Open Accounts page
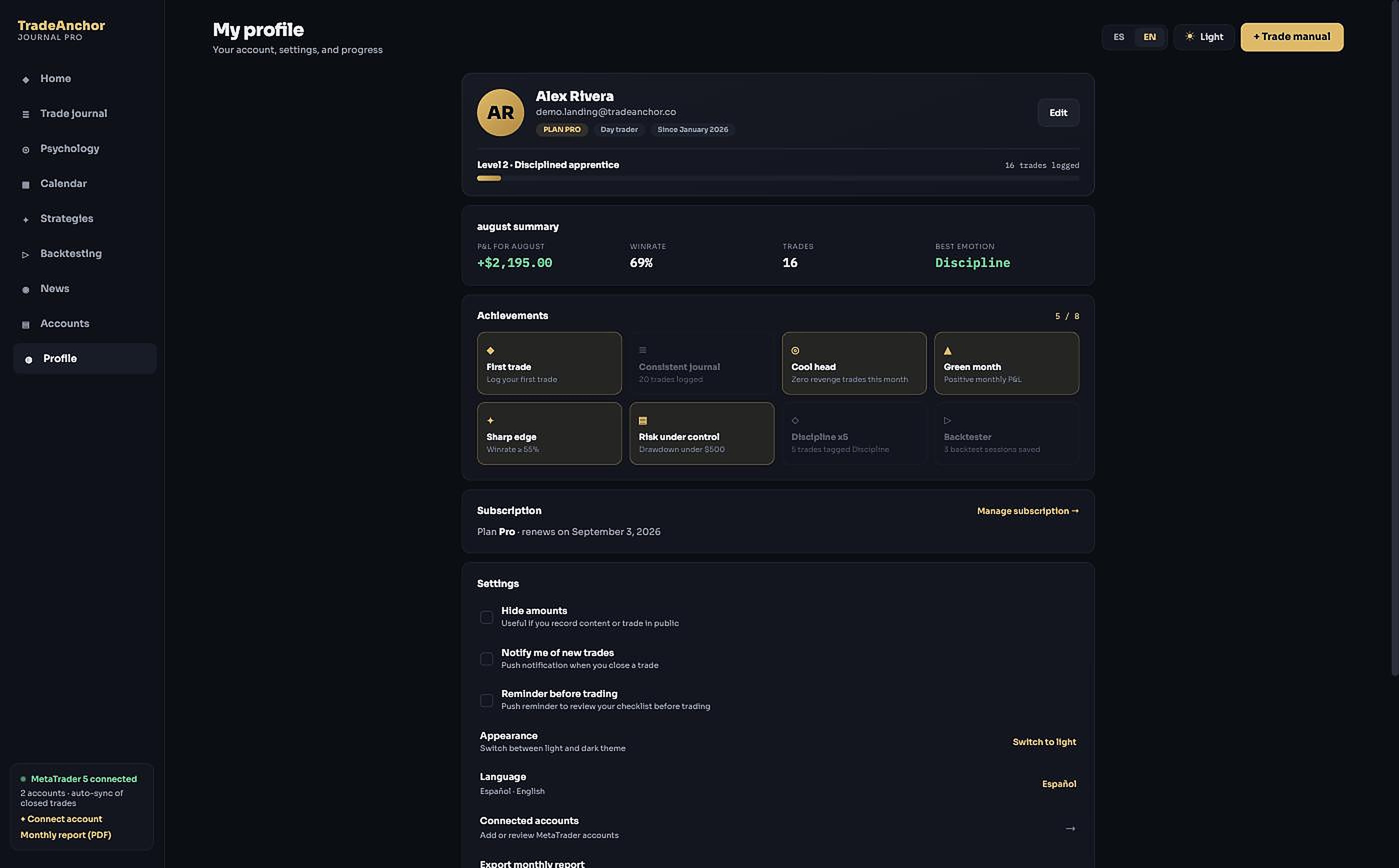The height and width of the screenshot is (868, 1399). 84,324
